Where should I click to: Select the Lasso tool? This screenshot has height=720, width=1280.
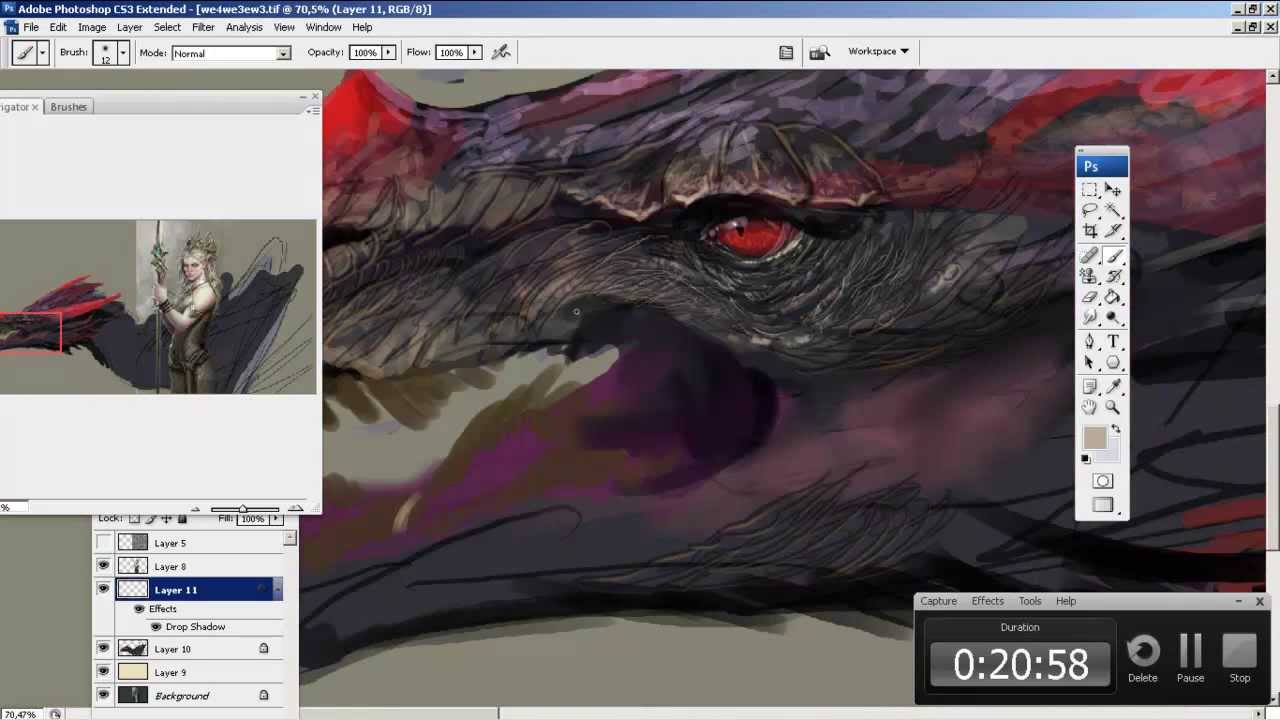pos(1090,210)
